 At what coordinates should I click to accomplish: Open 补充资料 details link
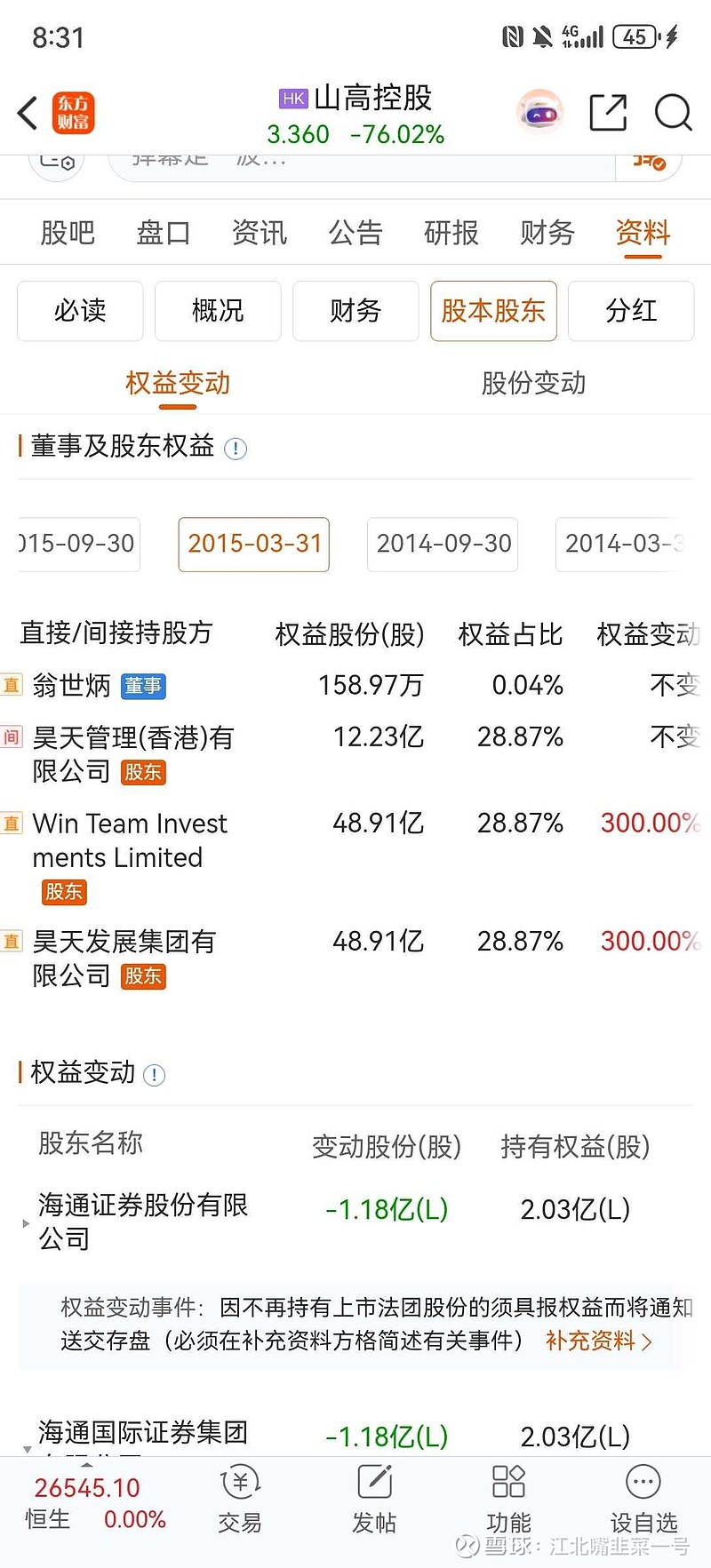click(x=598, y=1341)
